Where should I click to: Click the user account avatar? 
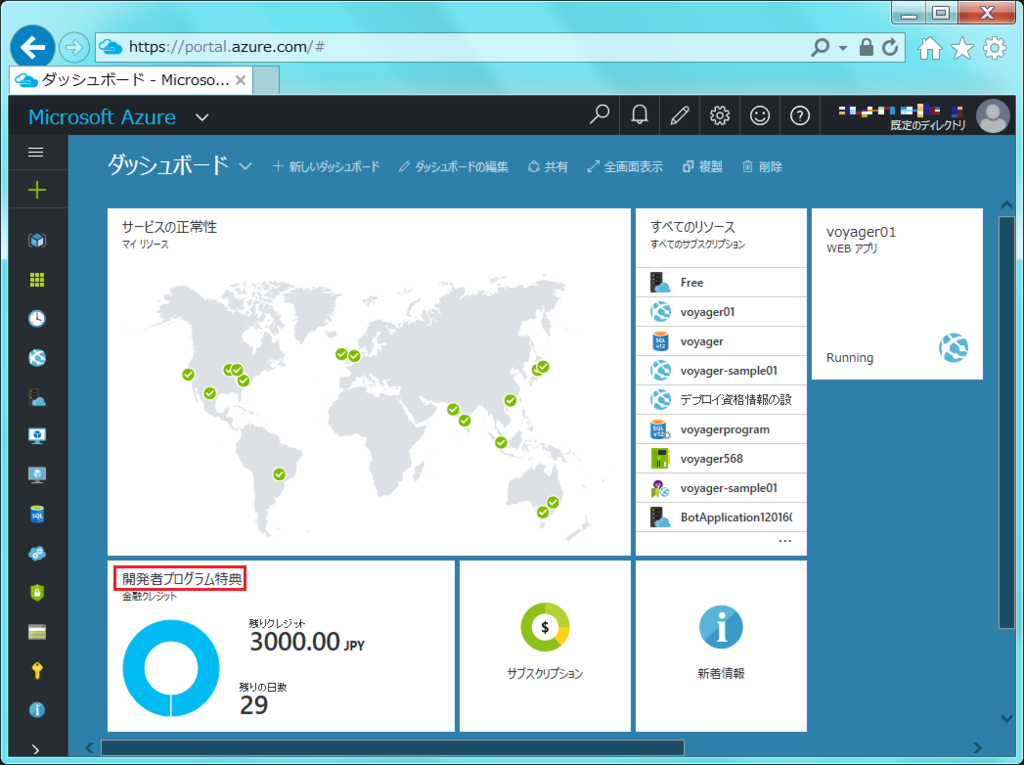click(993, 116)
